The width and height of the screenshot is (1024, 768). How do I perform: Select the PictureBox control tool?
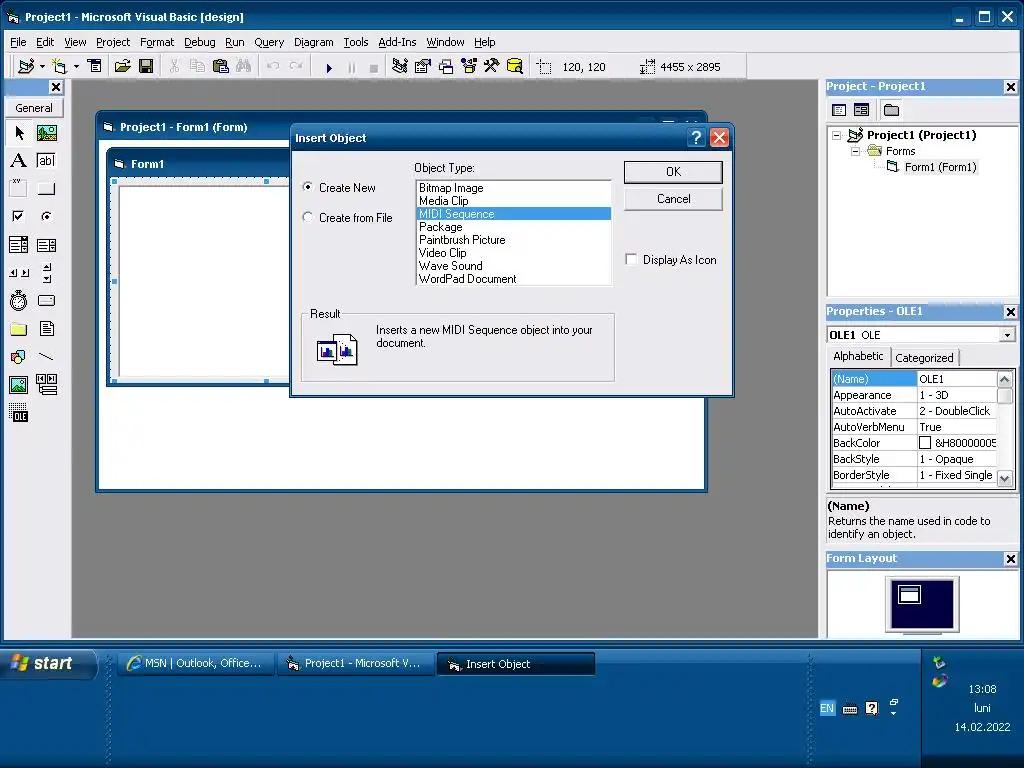[46, 133]
